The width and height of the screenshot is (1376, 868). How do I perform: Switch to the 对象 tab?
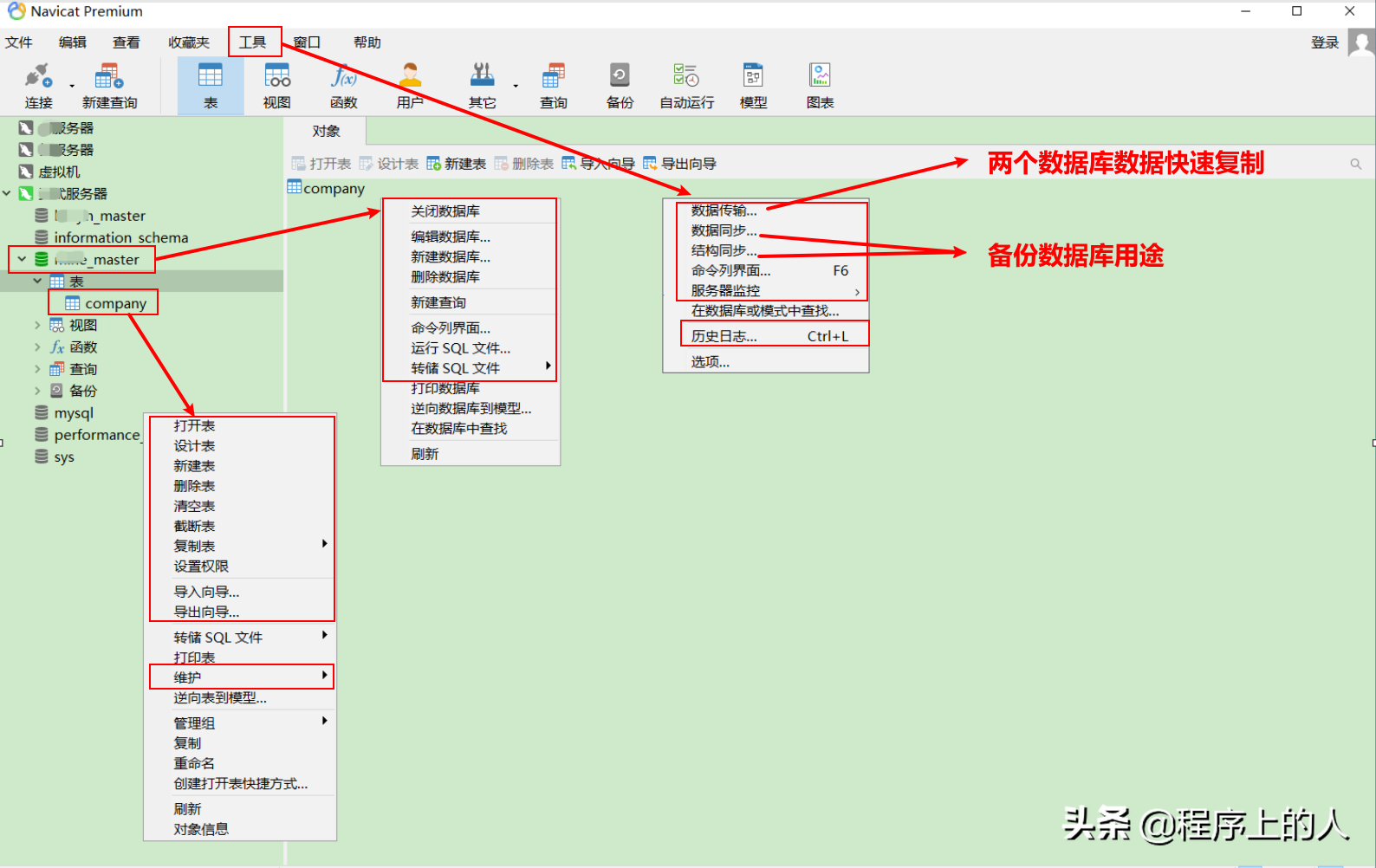pyautogui.click(x=326, y=131)
